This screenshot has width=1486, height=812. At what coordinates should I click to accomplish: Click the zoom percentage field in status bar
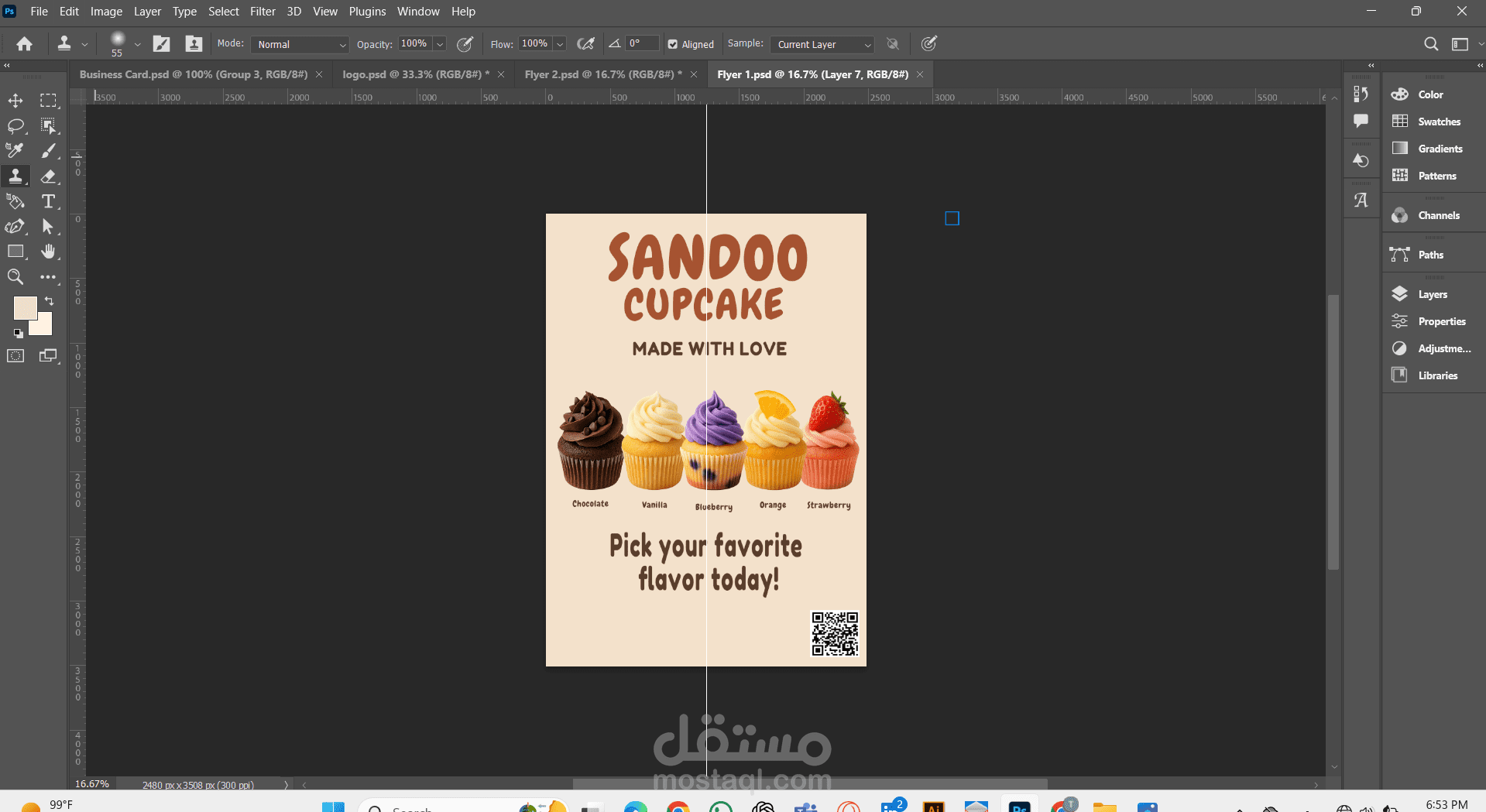click(x=92, y=784)
